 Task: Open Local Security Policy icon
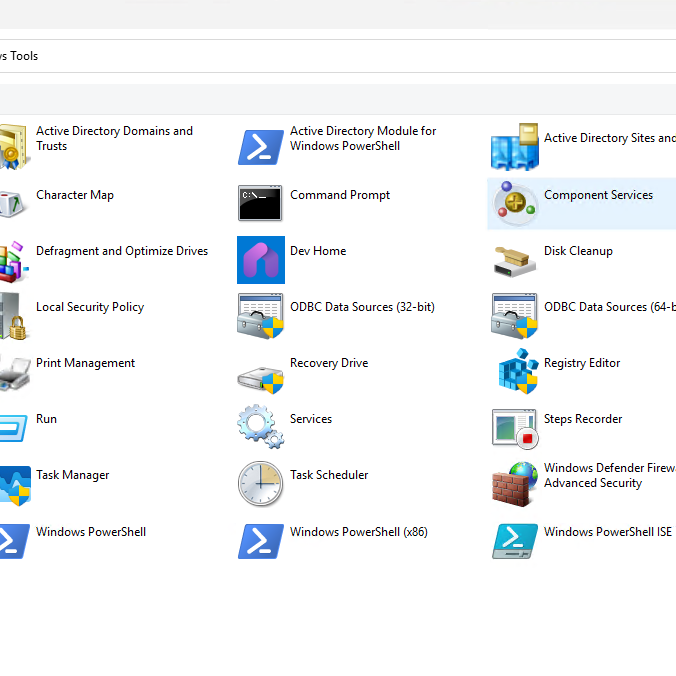coord(13,316)
